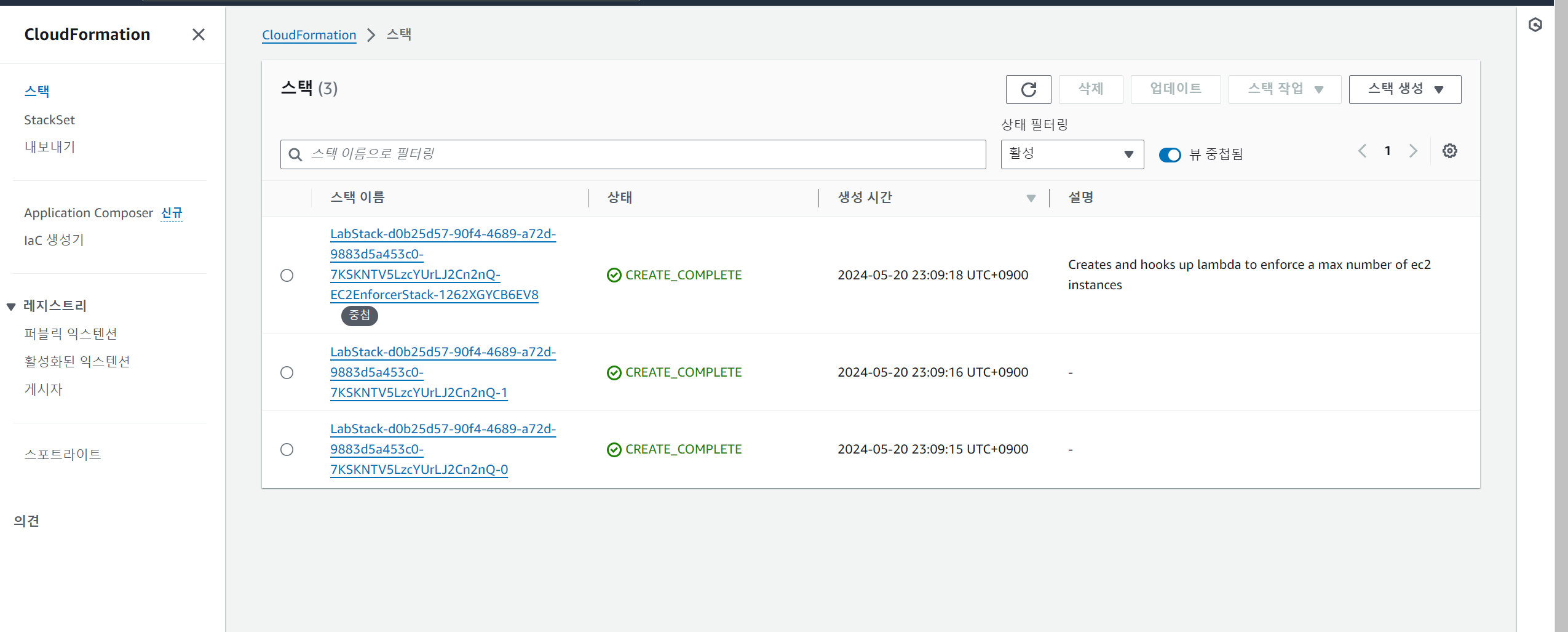Open 스포트라이트 in the sidebar
The image size is (1568, 632).
click(63, 454)
